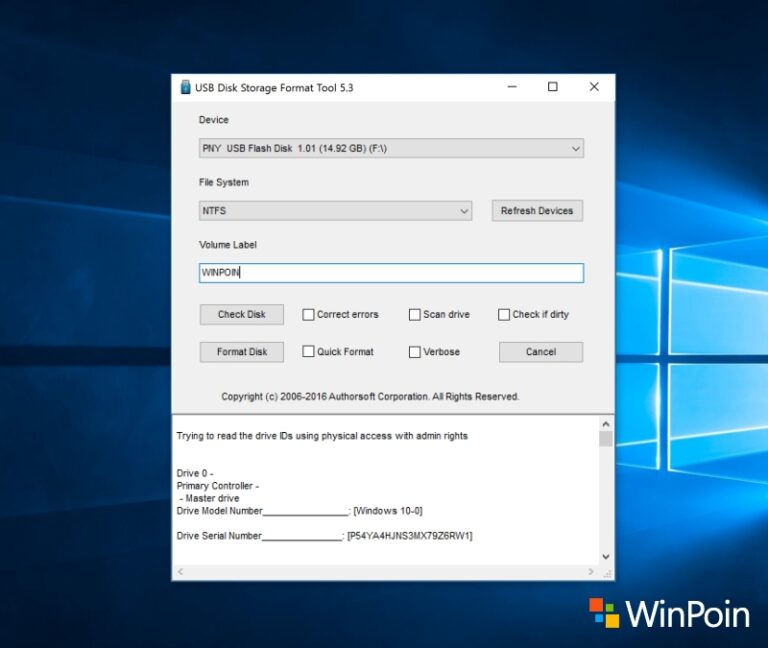768x648 pixels.
Task: Click the Drive Model Number line in log
Action: pyautogui.click(x=299, y=511)
